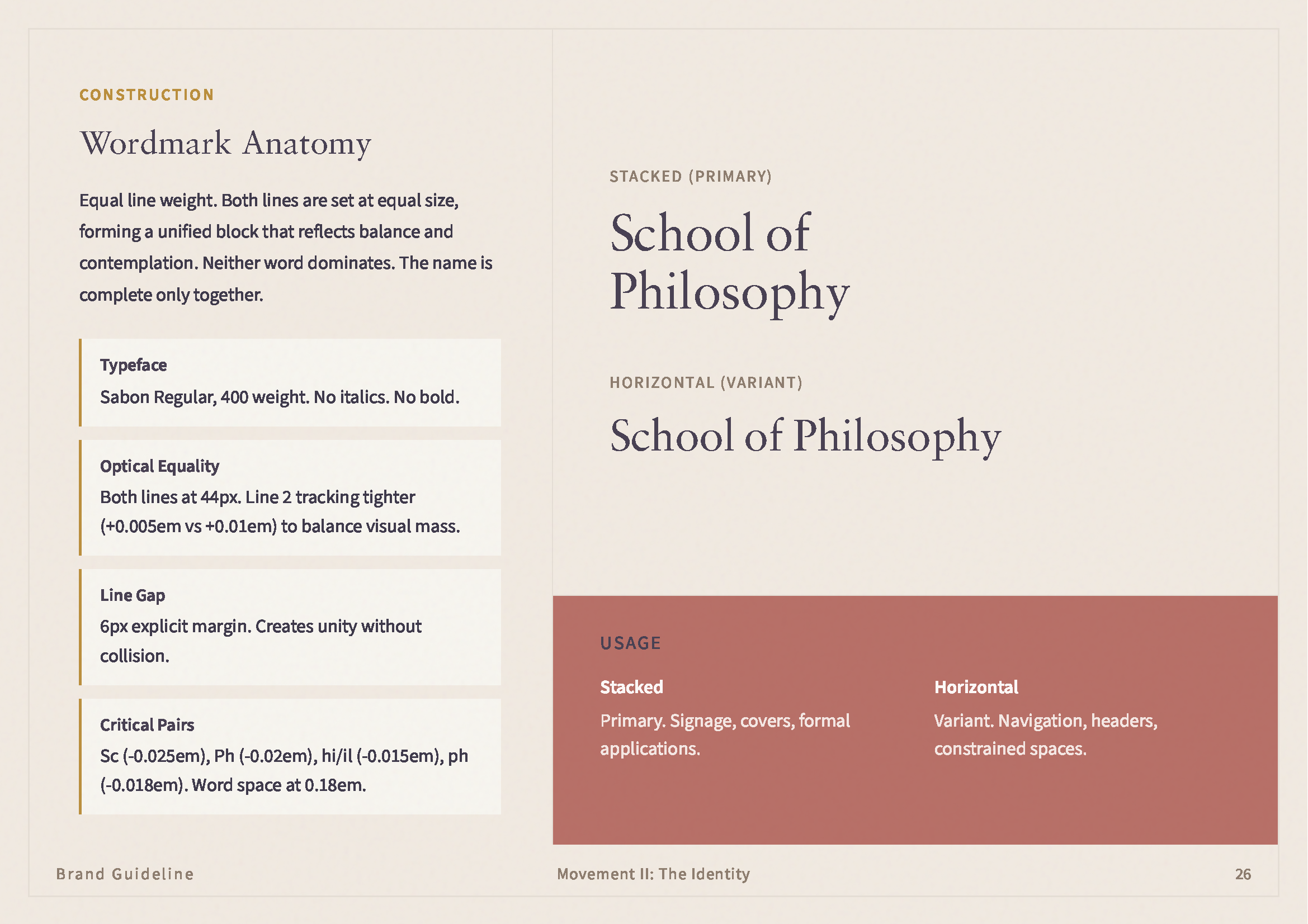1308x924 pixels.
Task: Click the Word space at 0.18em text
Action: [x=279, y=786]
